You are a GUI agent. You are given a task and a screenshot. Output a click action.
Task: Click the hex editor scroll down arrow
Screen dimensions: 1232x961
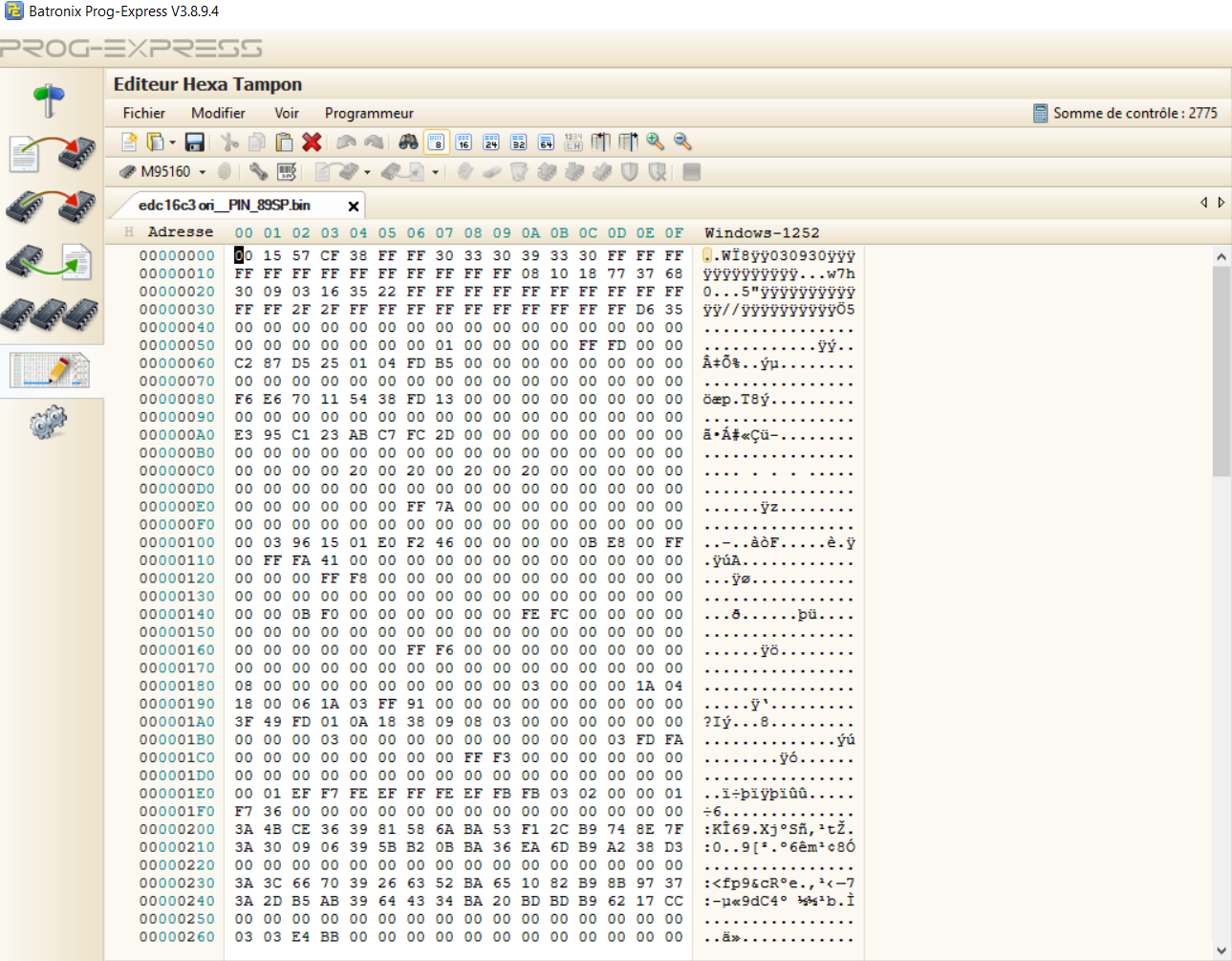point(1221,950)
